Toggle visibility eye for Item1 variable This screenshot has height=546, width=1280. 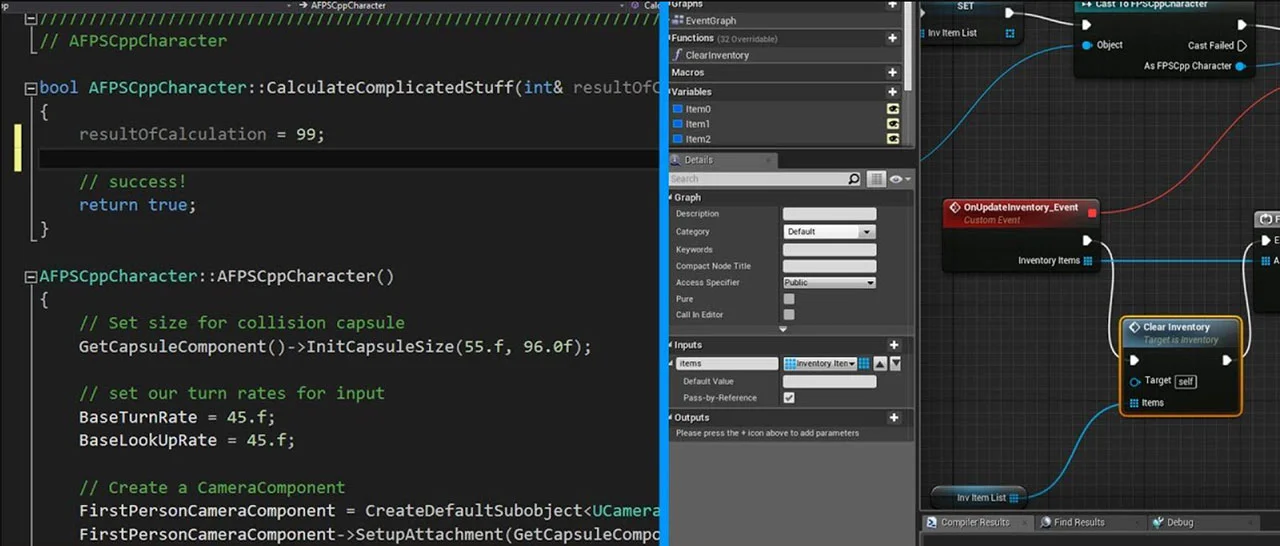point(893,124)
